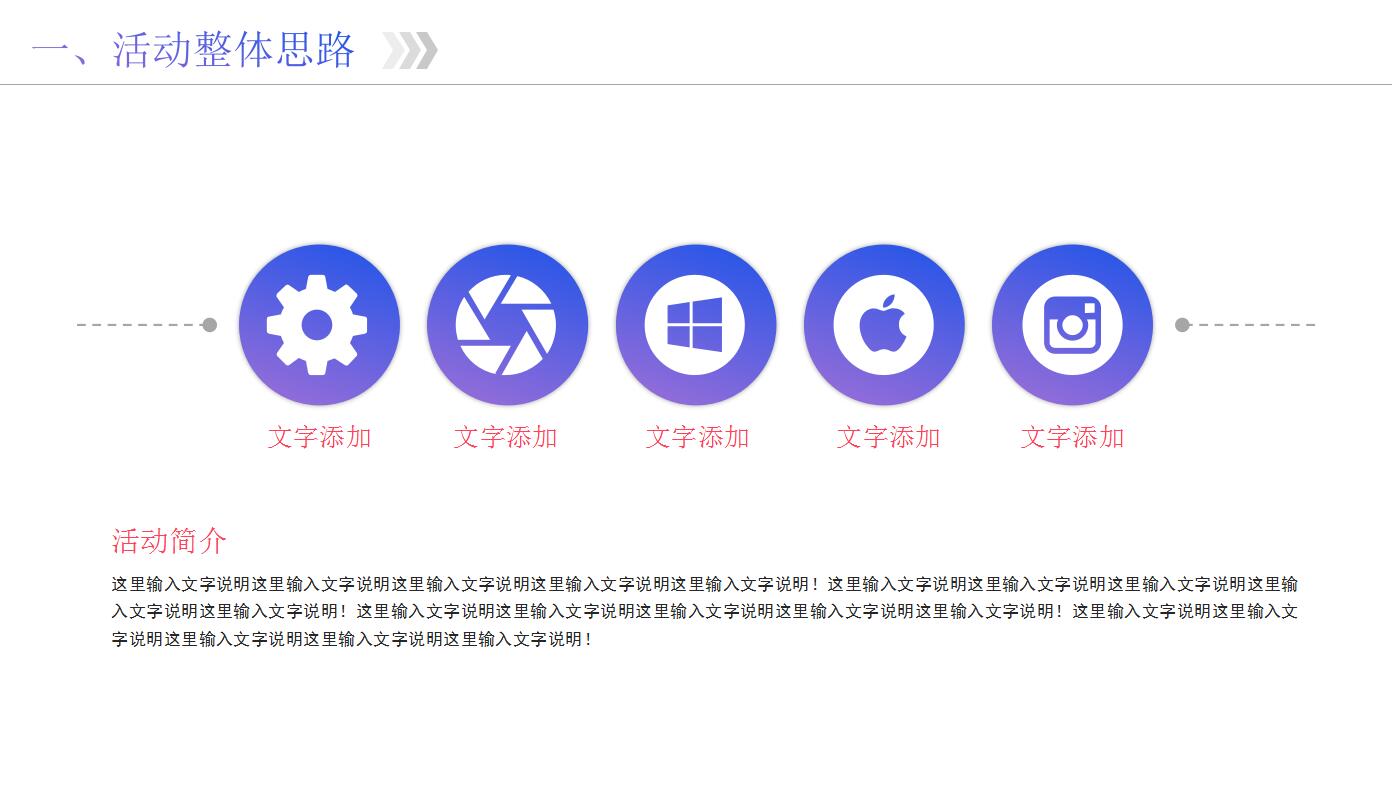Select the 文字添加 label under the Windows icon
The width and height of the screenshot is (1392, 786).
pos(697,437)
